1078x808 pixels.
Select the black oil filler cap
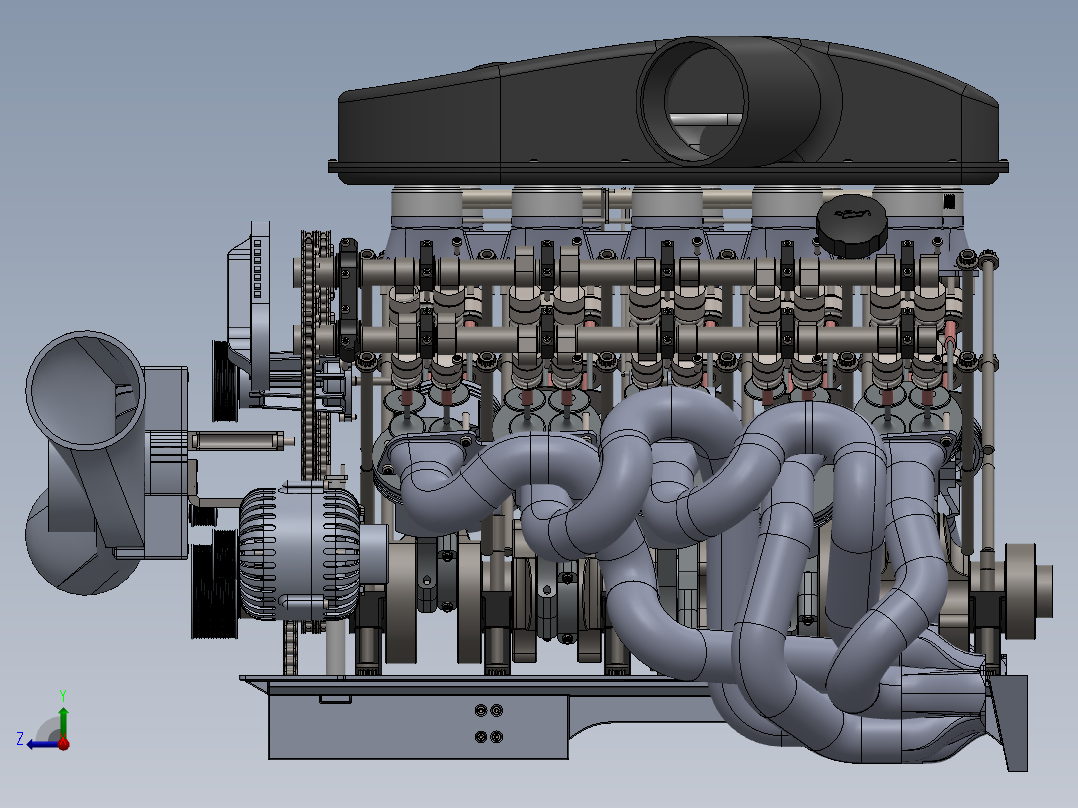(852, 226)
